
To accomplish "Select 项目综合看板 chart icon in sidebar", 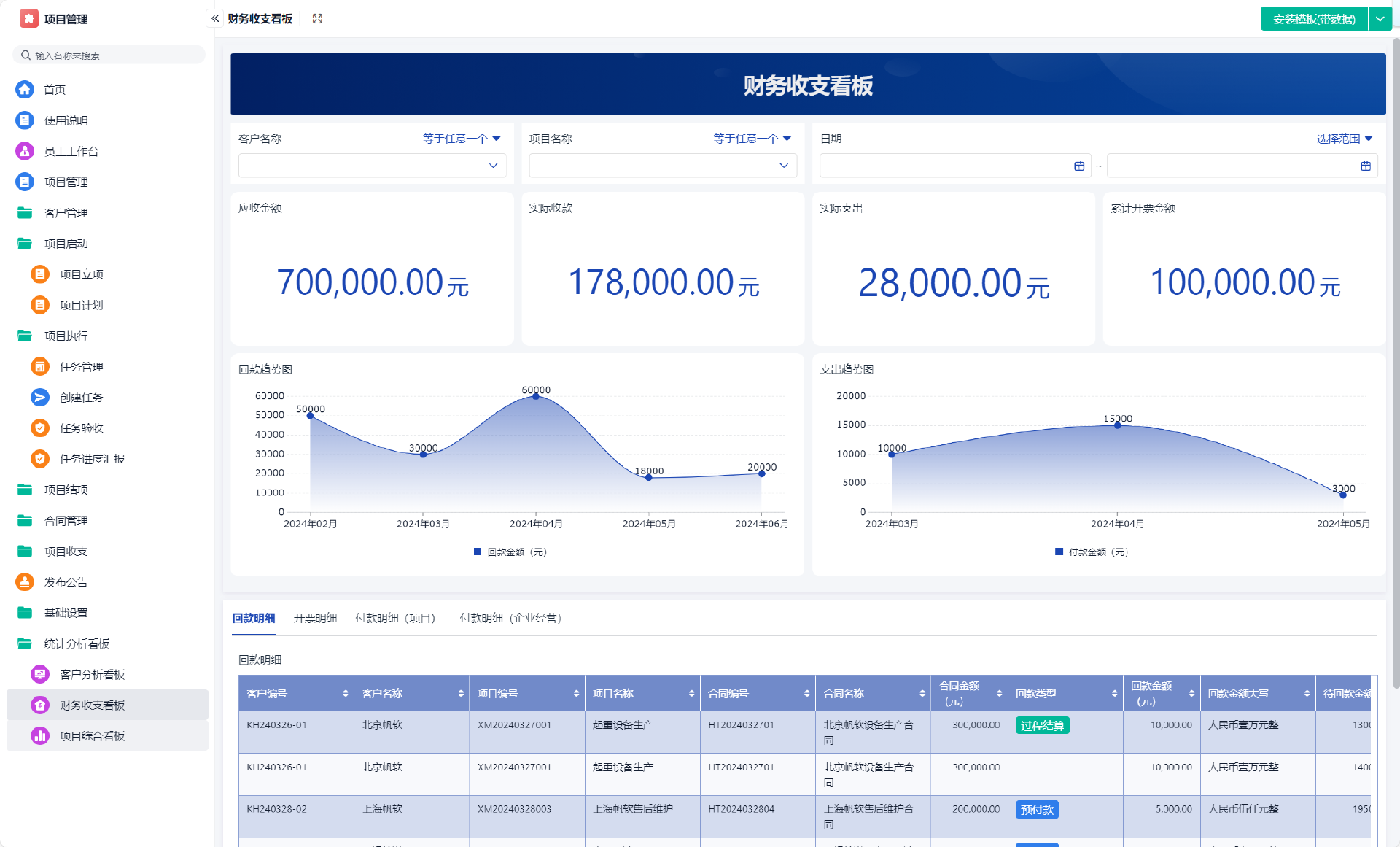I will point(40,736).
